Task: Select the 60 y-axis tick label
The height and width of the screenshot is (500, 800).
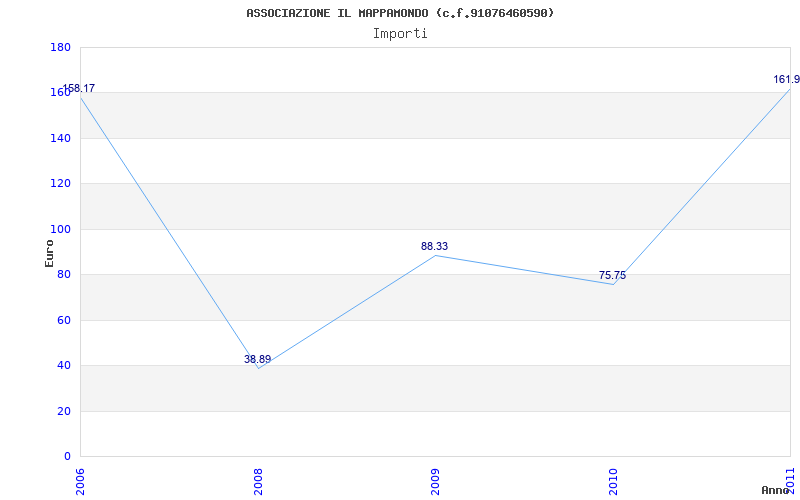Action: 63,320
